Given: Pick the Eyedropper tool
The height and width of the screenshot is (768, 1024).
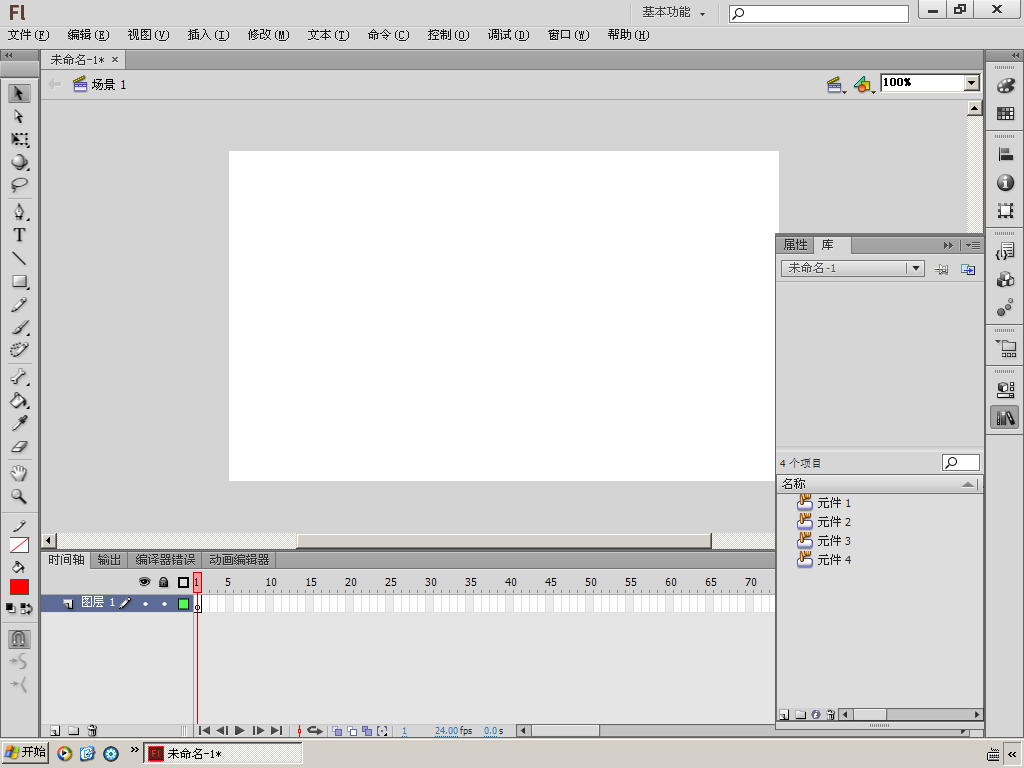Looking at the screenshot, I should pos(19,424).
